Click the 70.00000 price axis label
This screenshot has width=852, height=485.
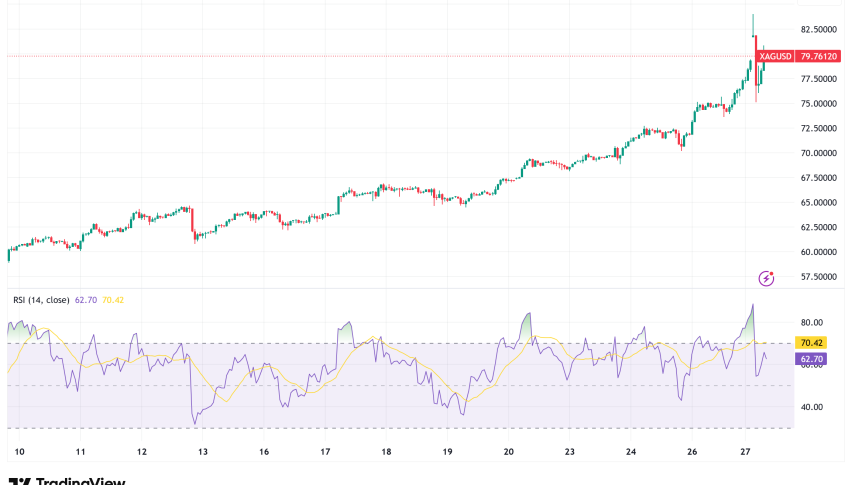(821, 153)
